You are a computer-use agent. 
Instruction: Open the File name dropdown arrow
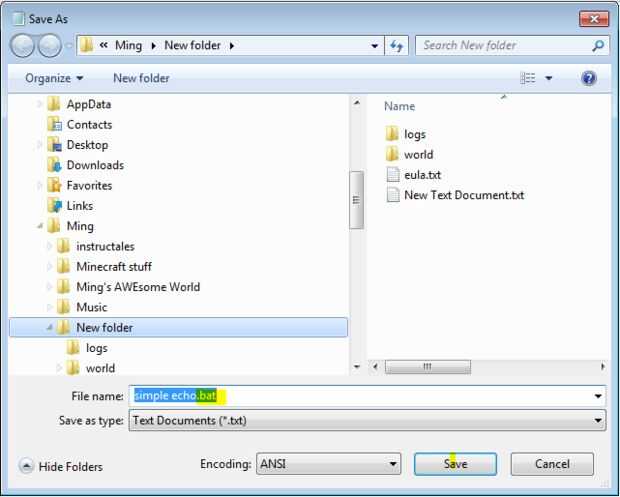coord(598,396)
